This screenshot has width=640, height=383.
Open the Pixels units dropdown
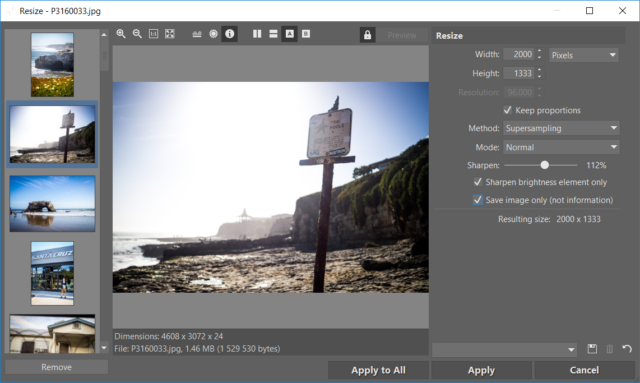pos(584,55)
